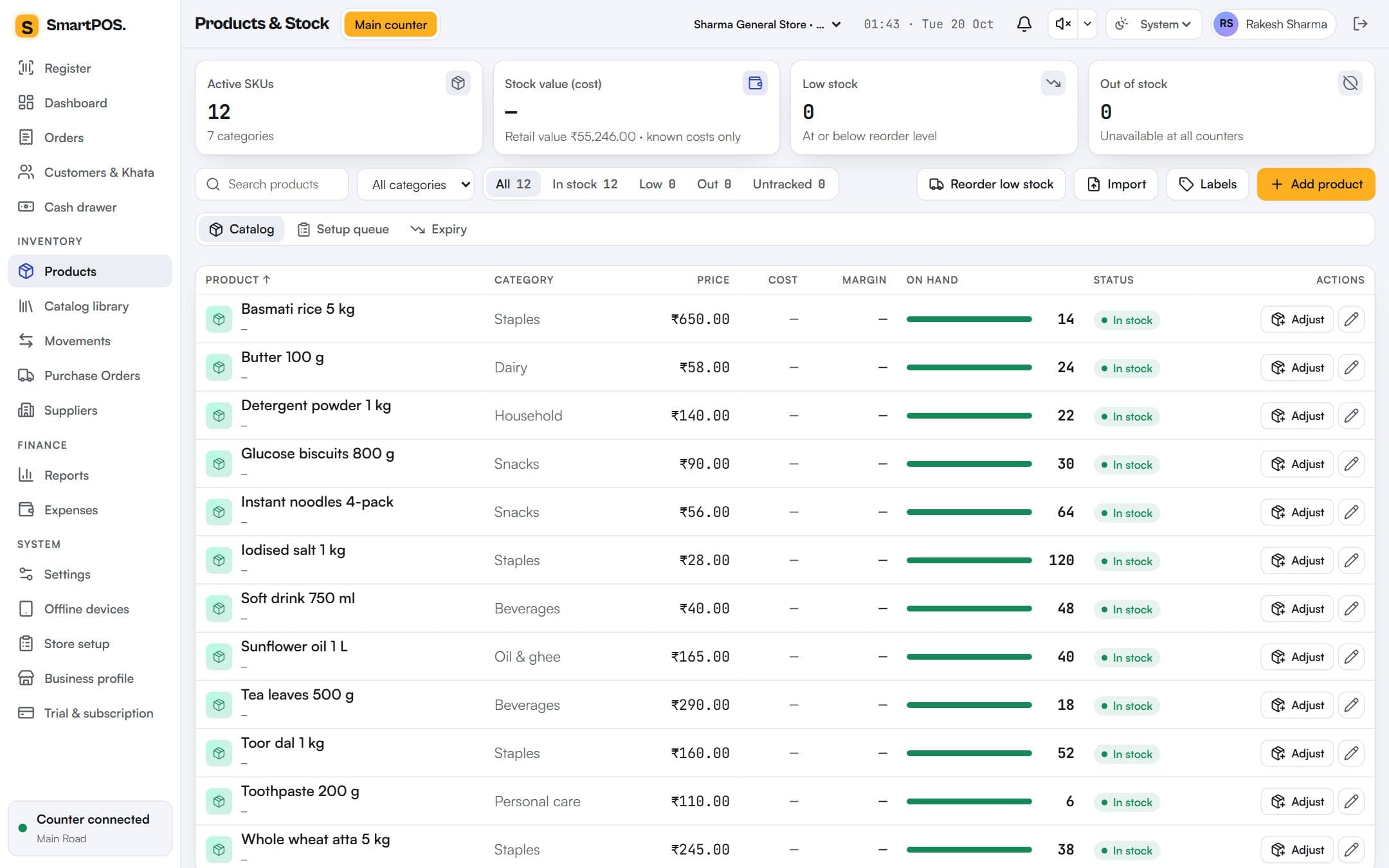Click the Add product button

[x=1316, y=185]
